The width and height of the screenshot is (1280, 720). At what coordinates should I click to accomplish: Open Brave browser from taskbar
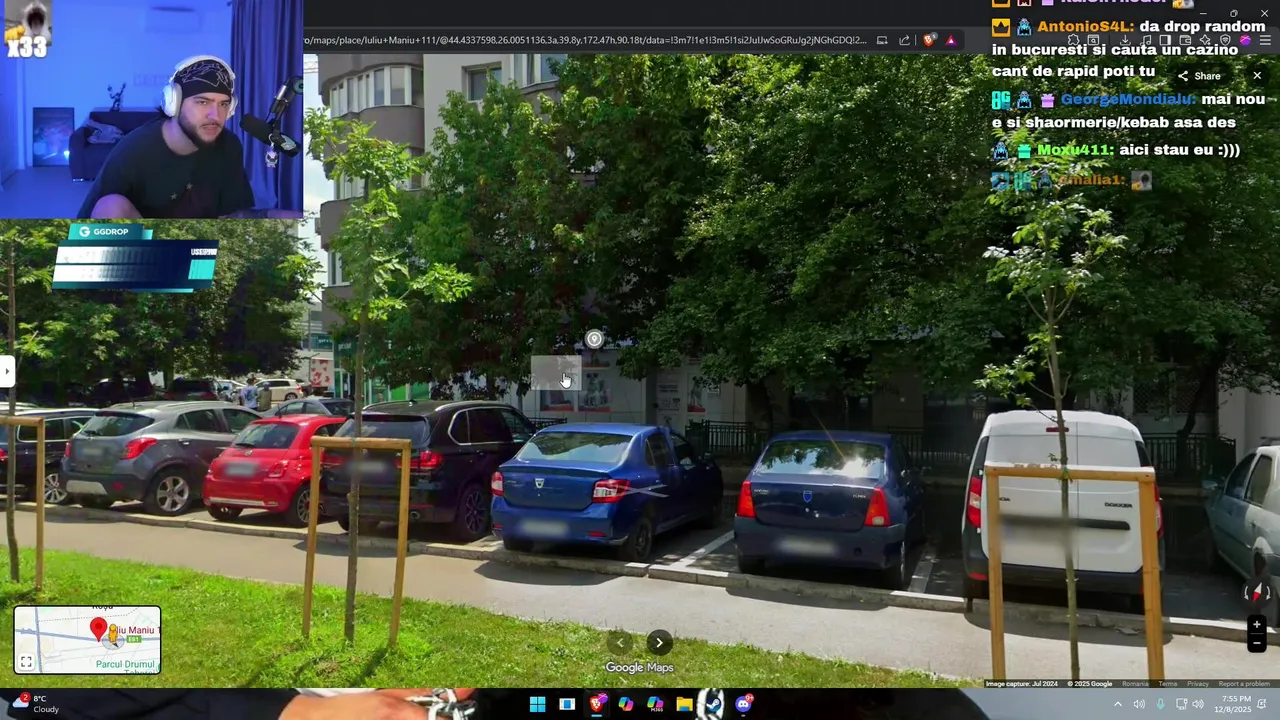(597, 704)
